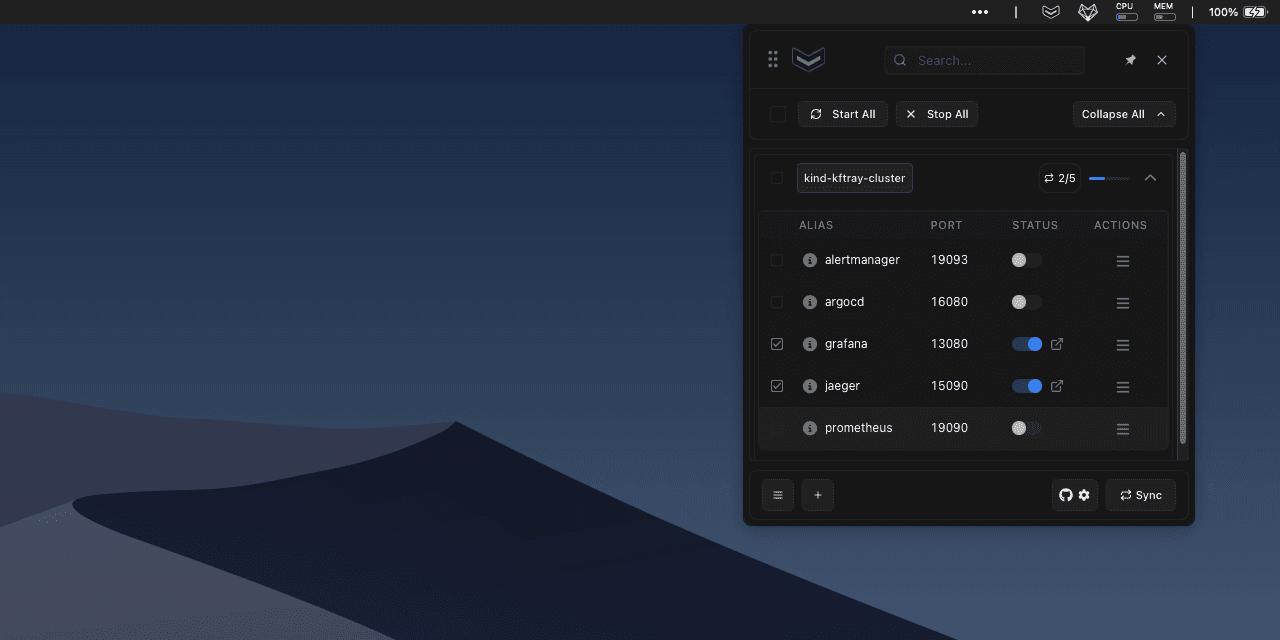Disable the jaeger port forward toggle

(x=1027, y=386)
